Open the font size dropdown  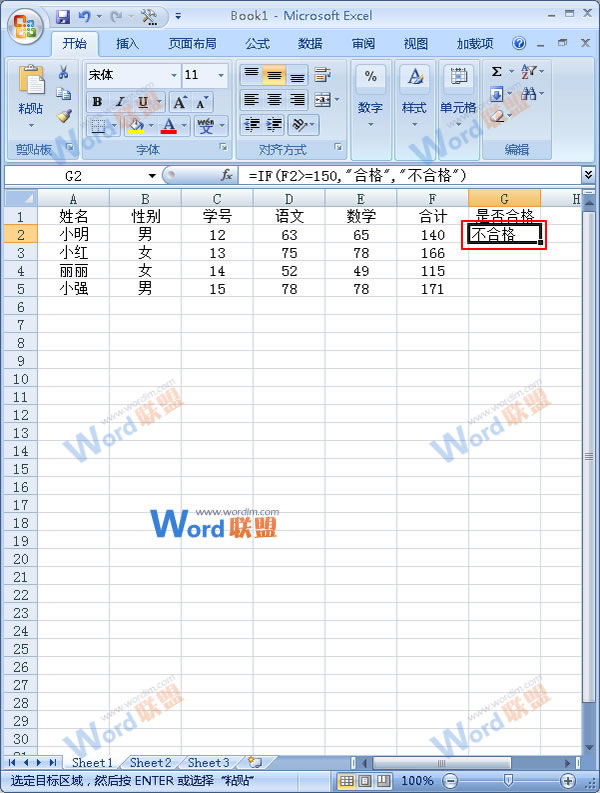click(x=221, y=75)
